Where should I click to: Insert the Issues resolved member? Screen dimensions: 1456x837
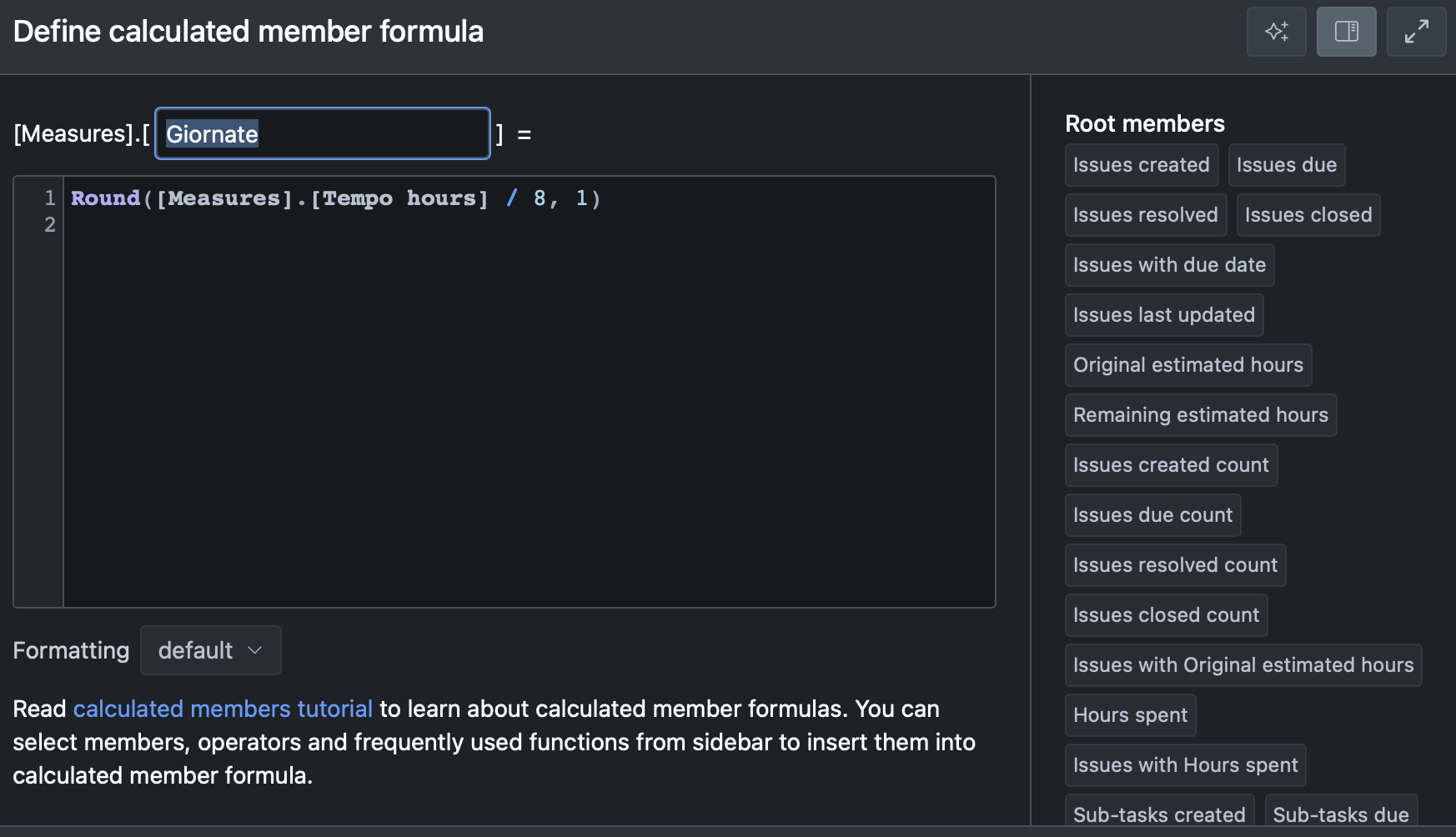tap(1145, 215)
